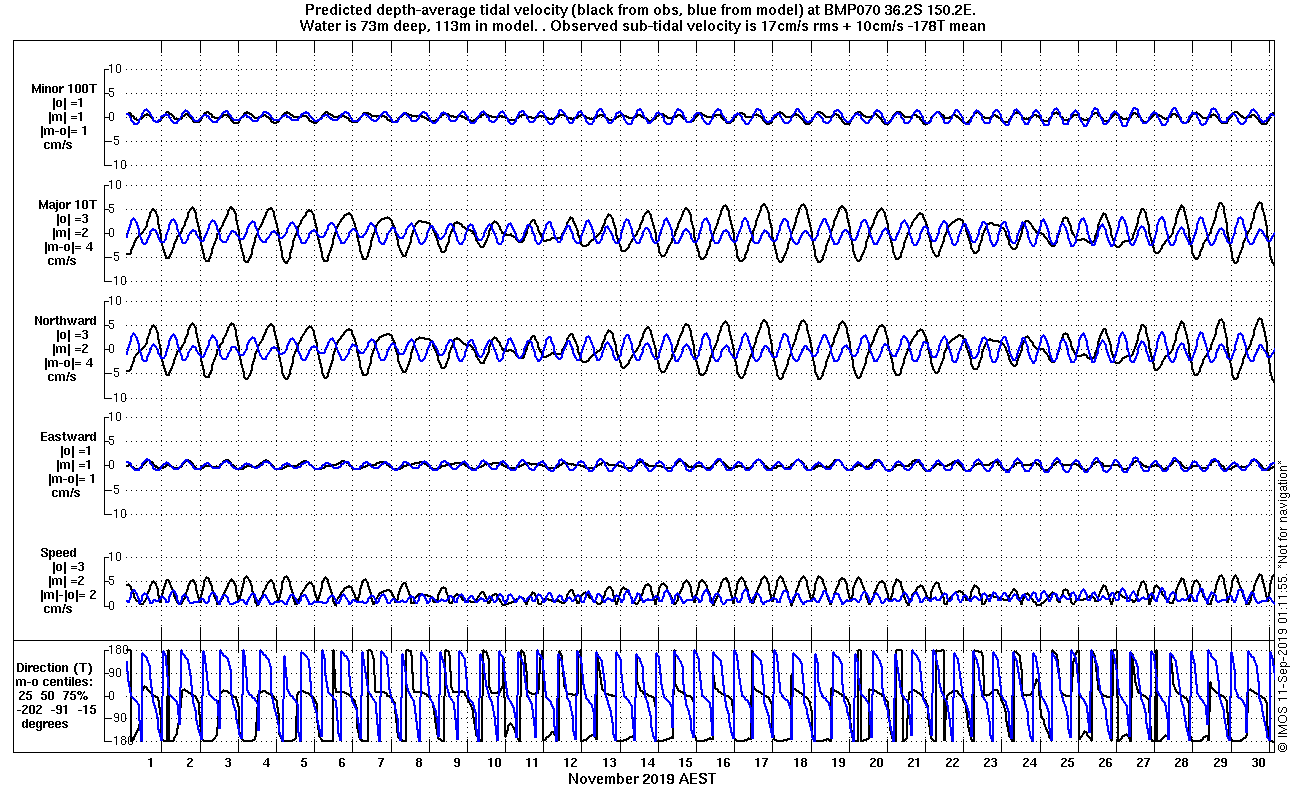Click "|m|-|o|= 2" in the Speed panel
Viewport: 1300px width, 800px height.
pyautogui.click(x=68, y=595)
